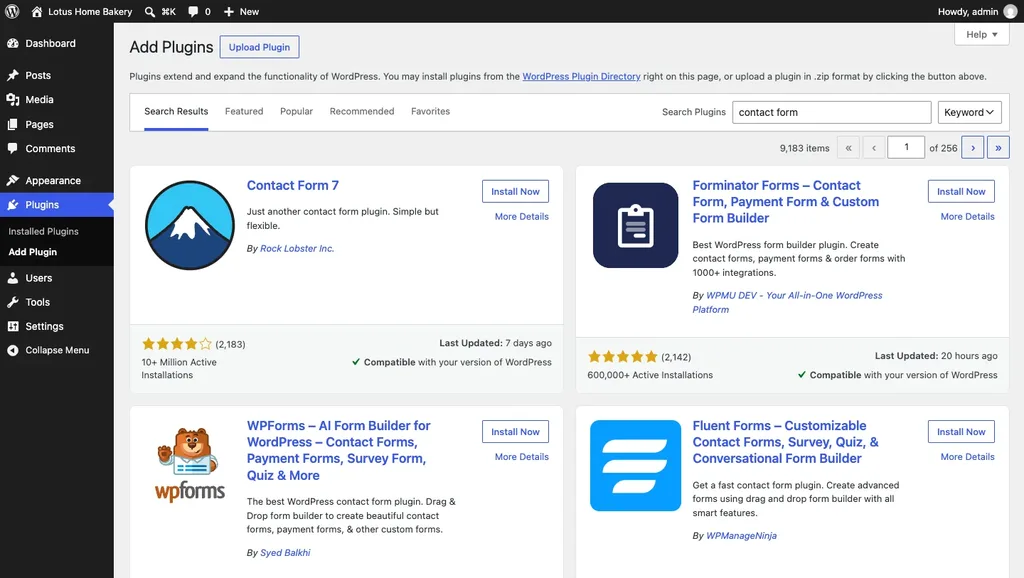Open the WordPress Plugin Directory link
1024x578 pixels.
point(581,76)
